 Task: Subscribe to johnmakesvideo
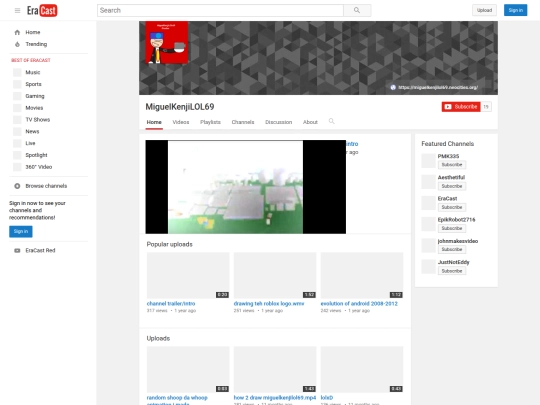(x=452, y=249)
